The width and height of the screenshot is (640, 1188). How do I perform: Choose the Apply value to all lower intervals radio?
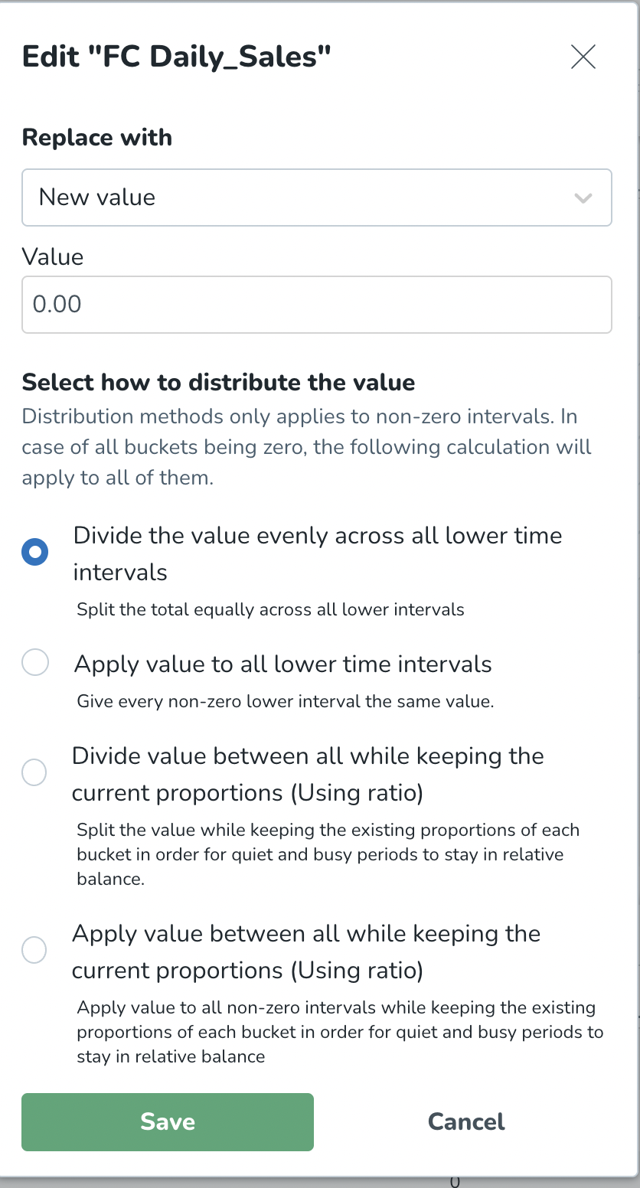(35, 662)
